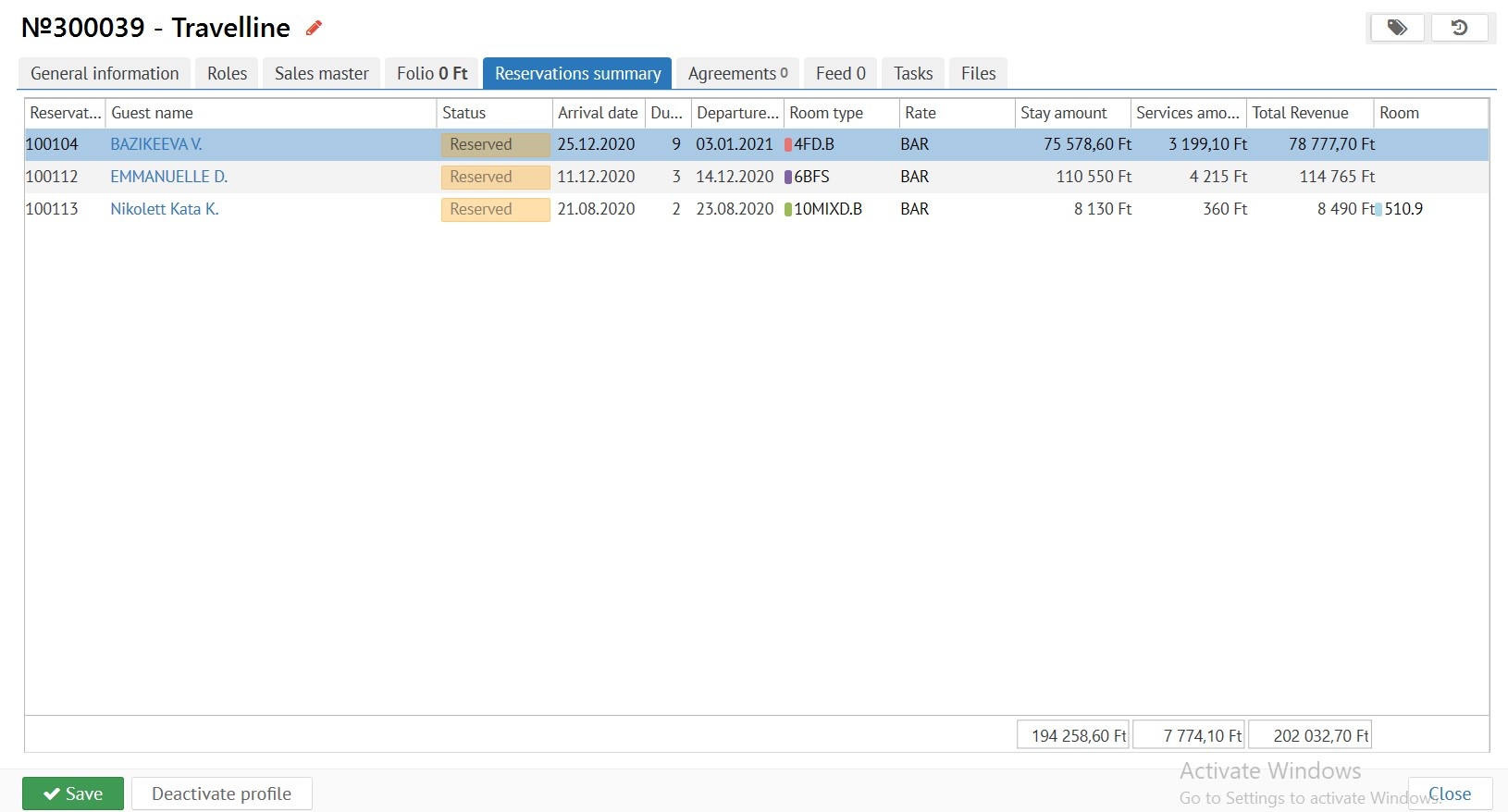The height and width of the screenshot is (812, 1508).
Task: Open the Files tab
Action: tap(978, 74)
